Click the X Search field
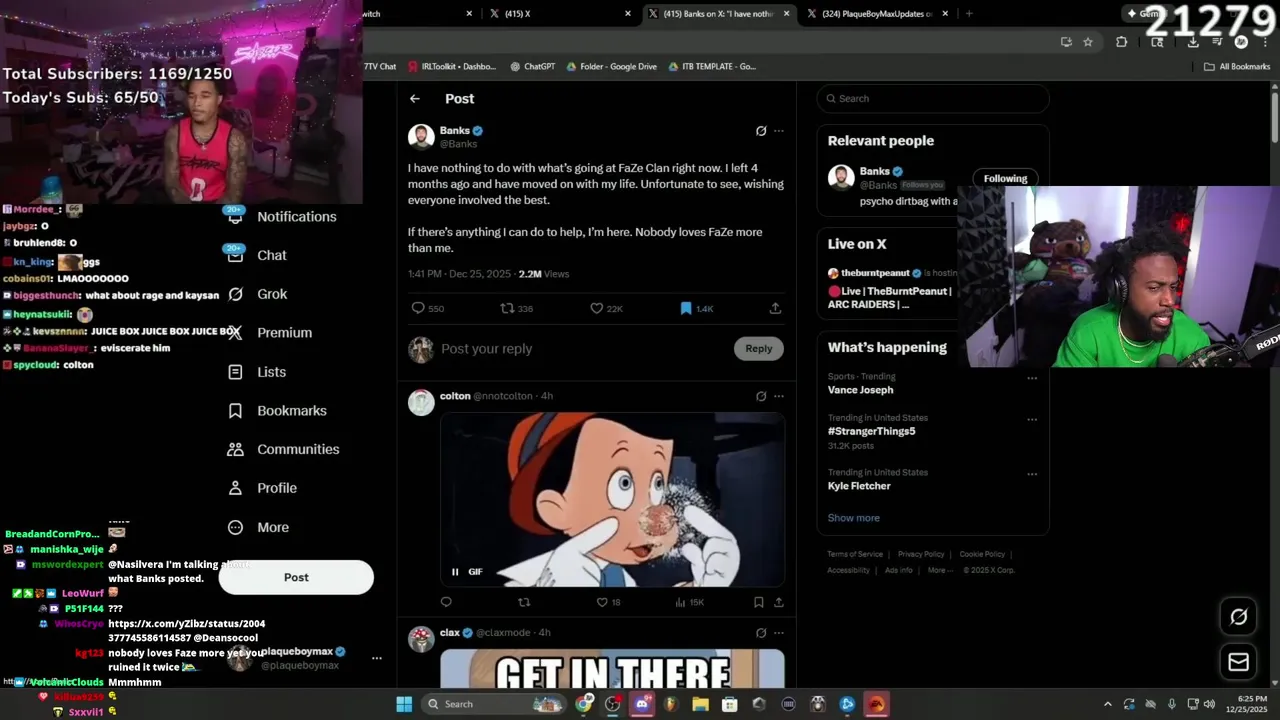This screenshot has width=1280, height=720. pyautogui.click(x=933, y=99)
